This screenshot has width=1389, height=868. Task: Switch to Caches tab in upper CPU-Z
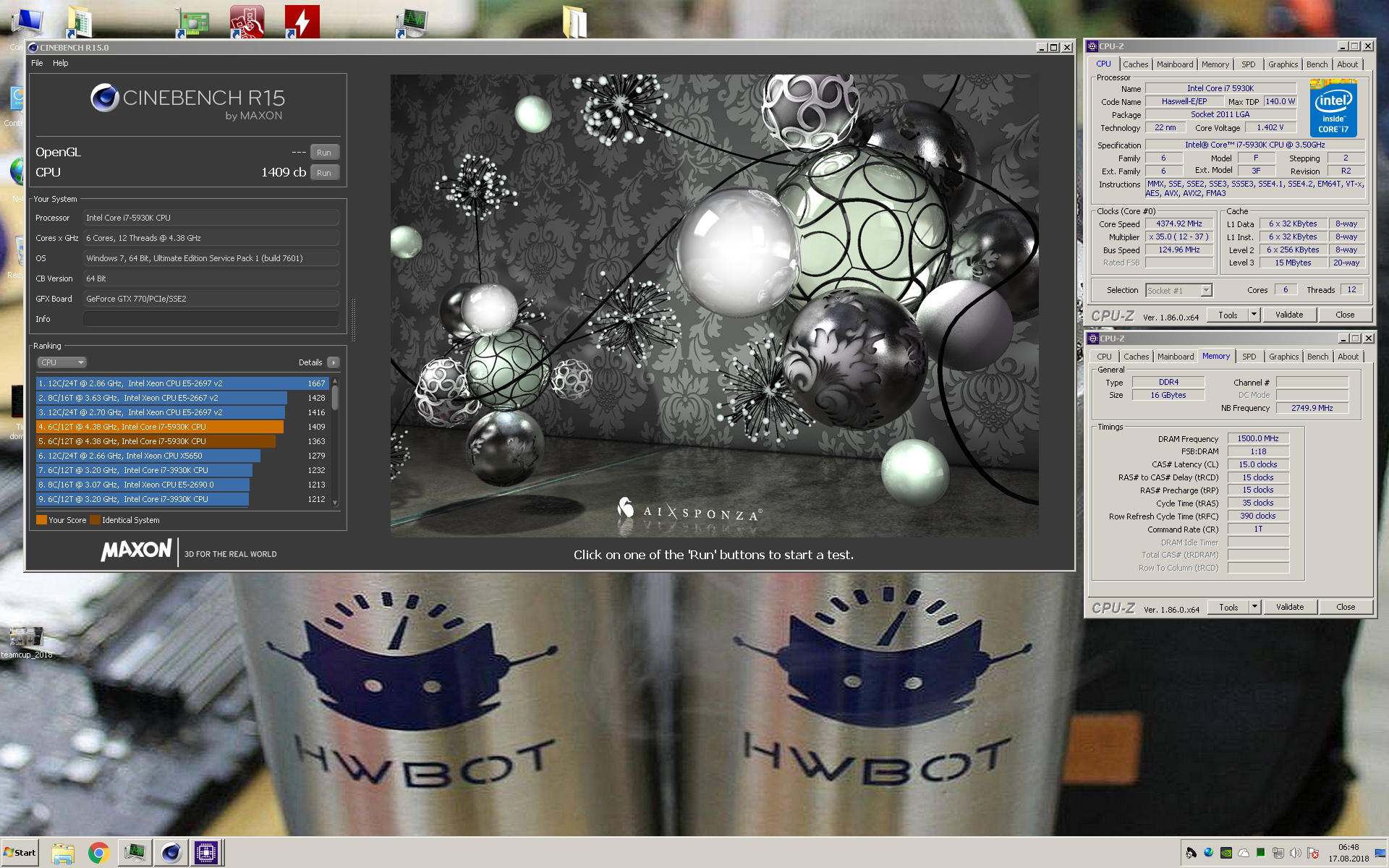pyautogui.click(x=1135, y=64)
